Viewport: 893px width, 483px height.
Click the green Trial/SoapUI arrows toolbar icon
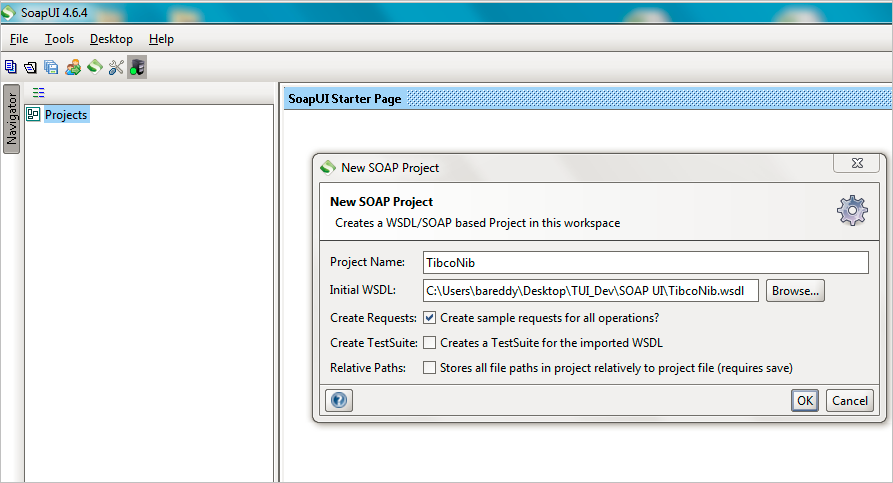coord(95,67)
